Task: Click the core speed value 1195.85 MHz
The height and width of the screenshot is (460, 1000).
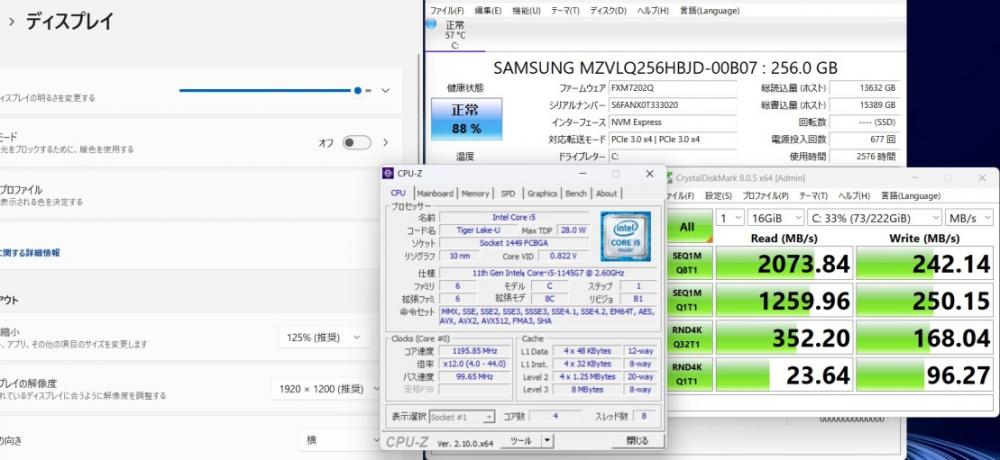Action: point(475,351)
